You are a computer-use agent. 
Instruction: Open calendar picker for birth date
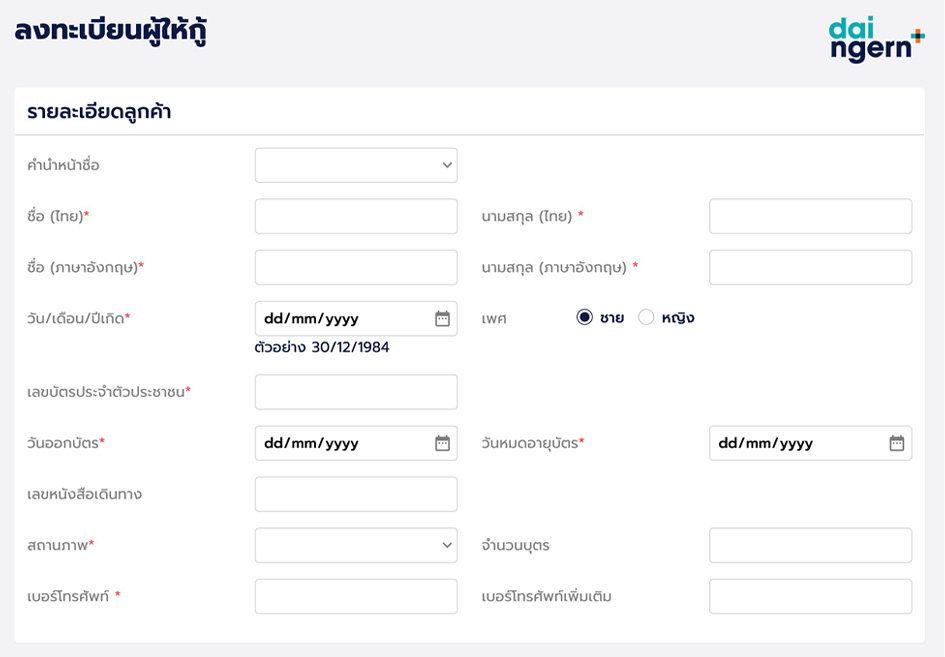(x=442, y=319)
